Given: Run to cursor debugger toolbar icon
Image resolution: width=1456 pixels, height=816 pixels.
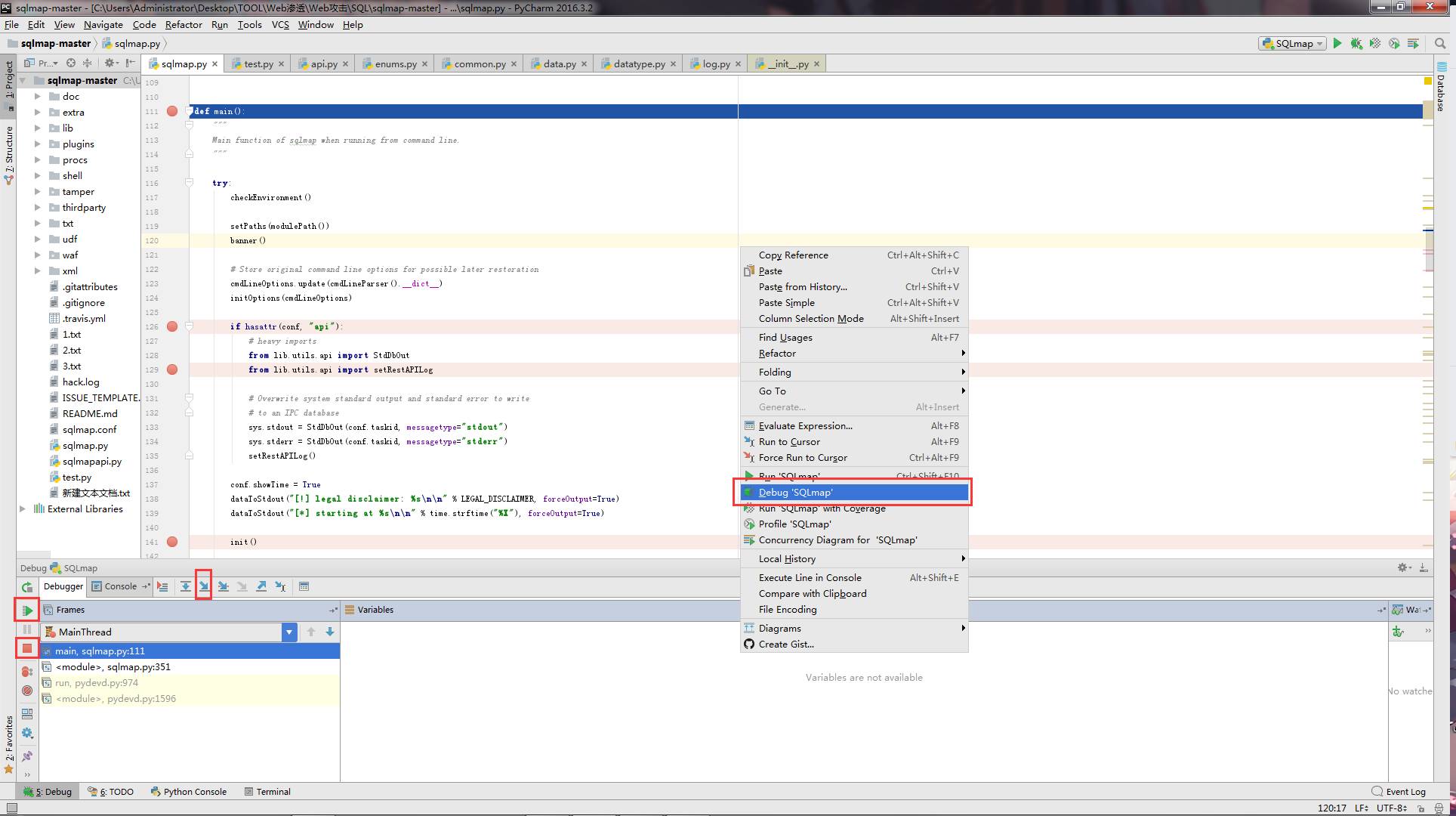Looking at the screenshot, I should tap(280, 586).
